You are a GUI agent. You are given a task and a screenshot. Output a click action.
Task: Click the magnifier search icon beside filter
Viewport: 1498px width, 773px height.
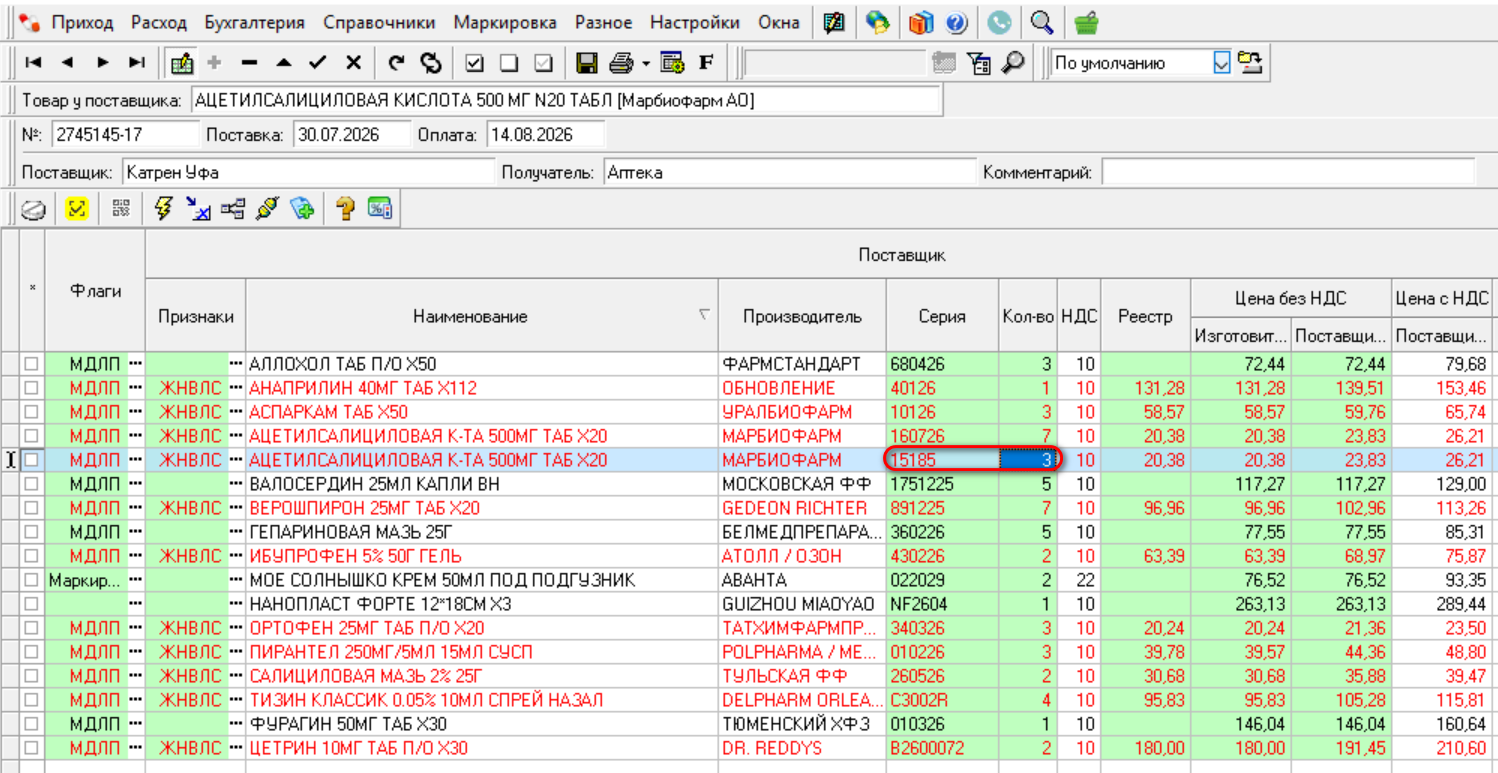(x=1014, y=63)
